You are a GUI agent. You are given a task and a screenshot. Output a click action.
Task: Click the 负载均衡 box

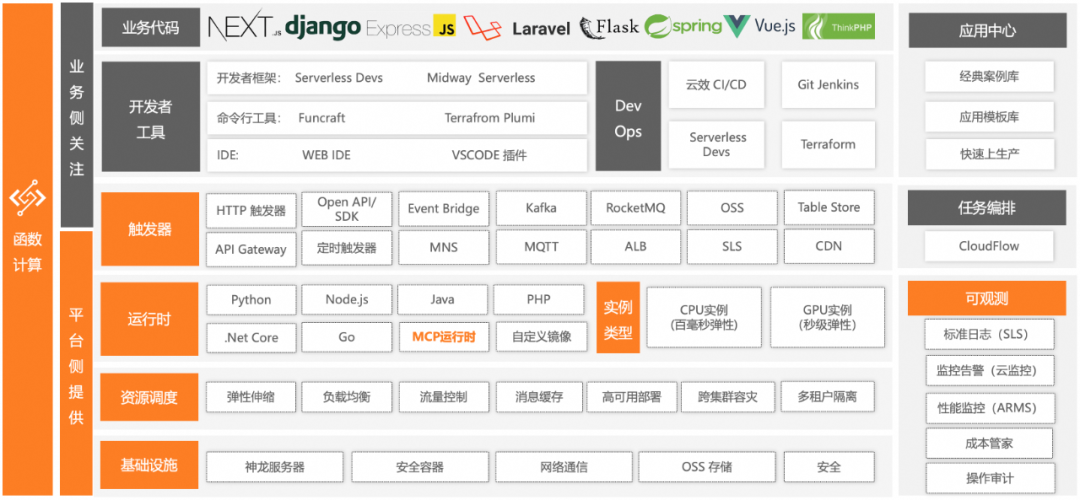click(x=347, y=397)
